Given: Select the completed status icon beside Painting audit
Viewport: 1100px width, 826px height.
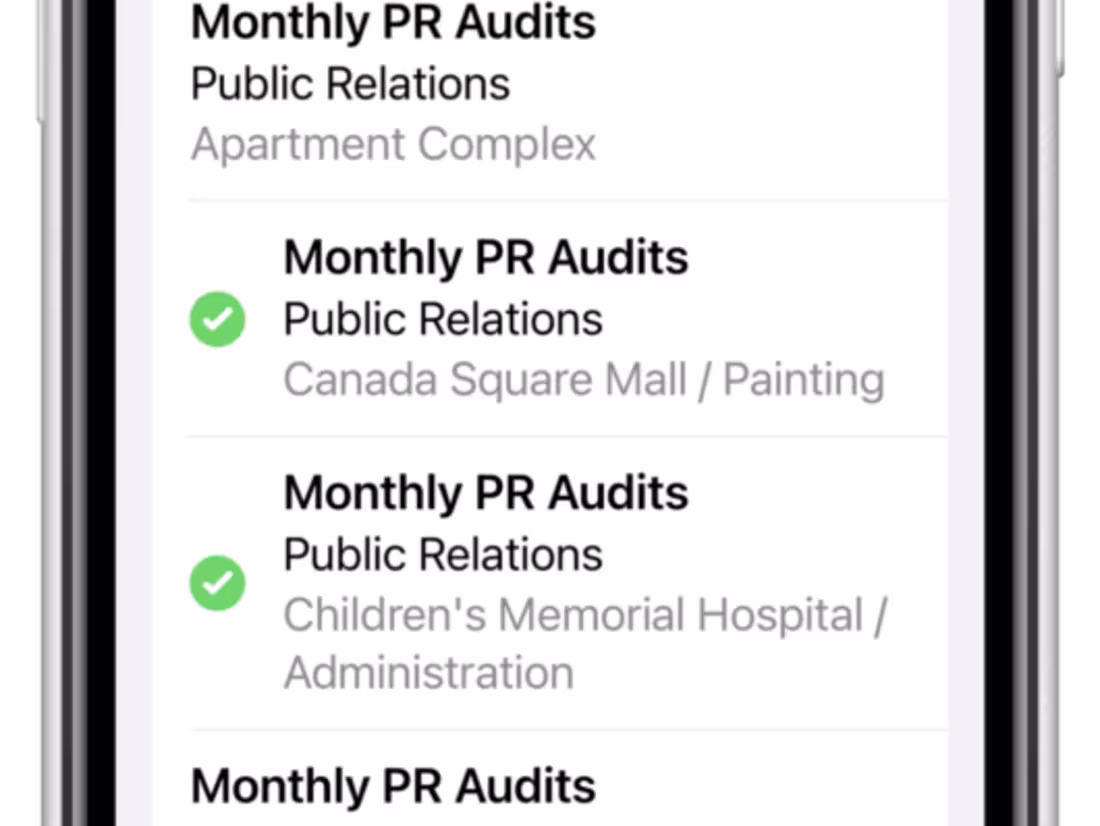Looking at the screenshot, I should [217, 318].
